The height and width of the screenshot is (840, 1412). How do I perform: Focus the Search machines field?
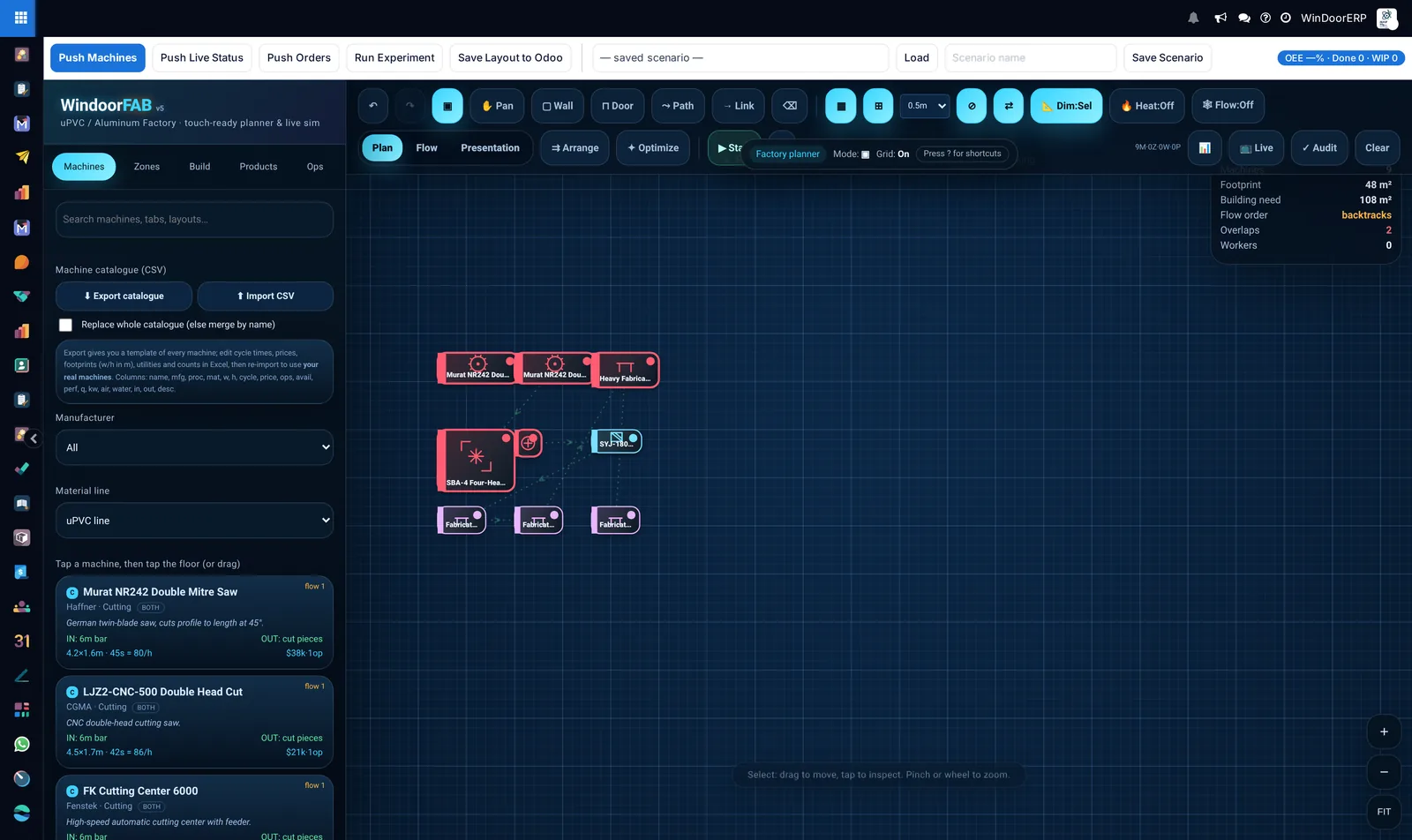click(194, 220)
